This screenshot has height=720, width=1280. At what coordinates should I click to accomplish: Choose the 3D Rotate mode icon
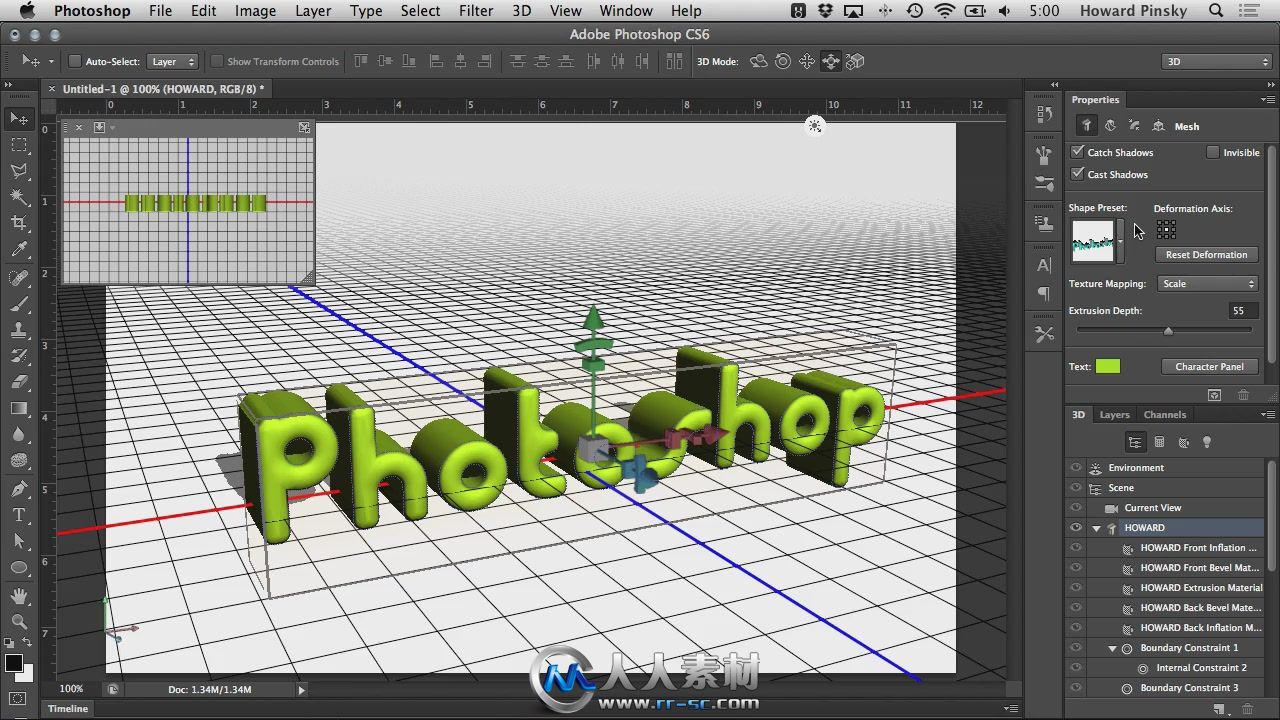pyautogui.click(x=759, y=62)
